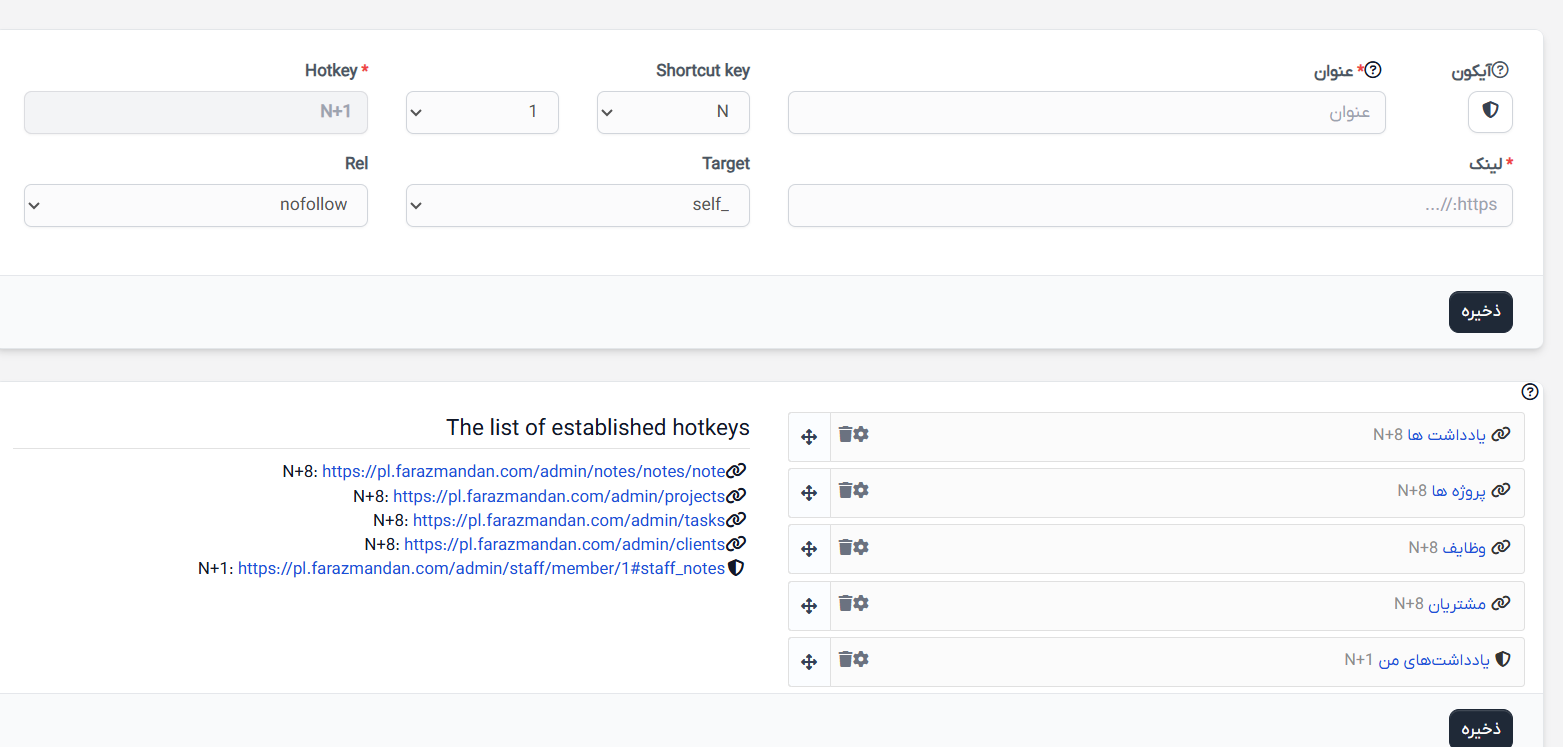Image resolution: width=1563 pixels, height=747 pixels.
Task: Click help icon above the hotkey list
Action: [x=1529, y=392]
